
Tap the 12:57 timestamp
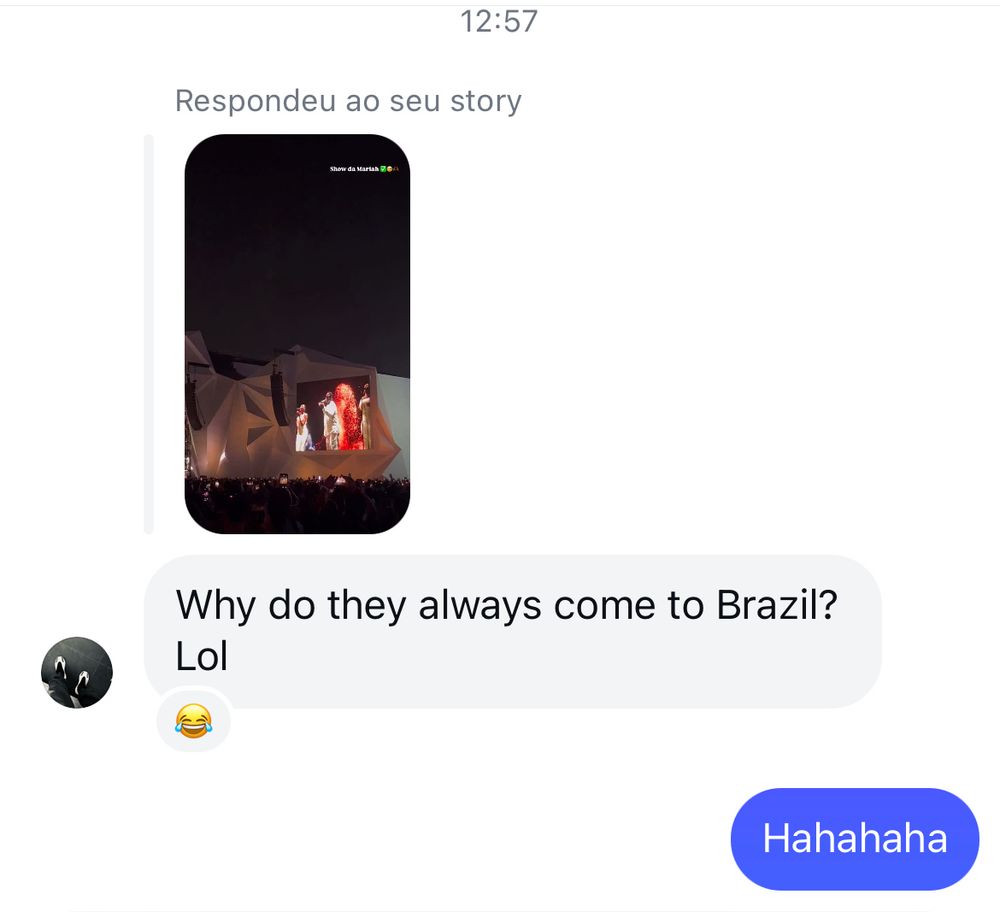click(499, 21)
